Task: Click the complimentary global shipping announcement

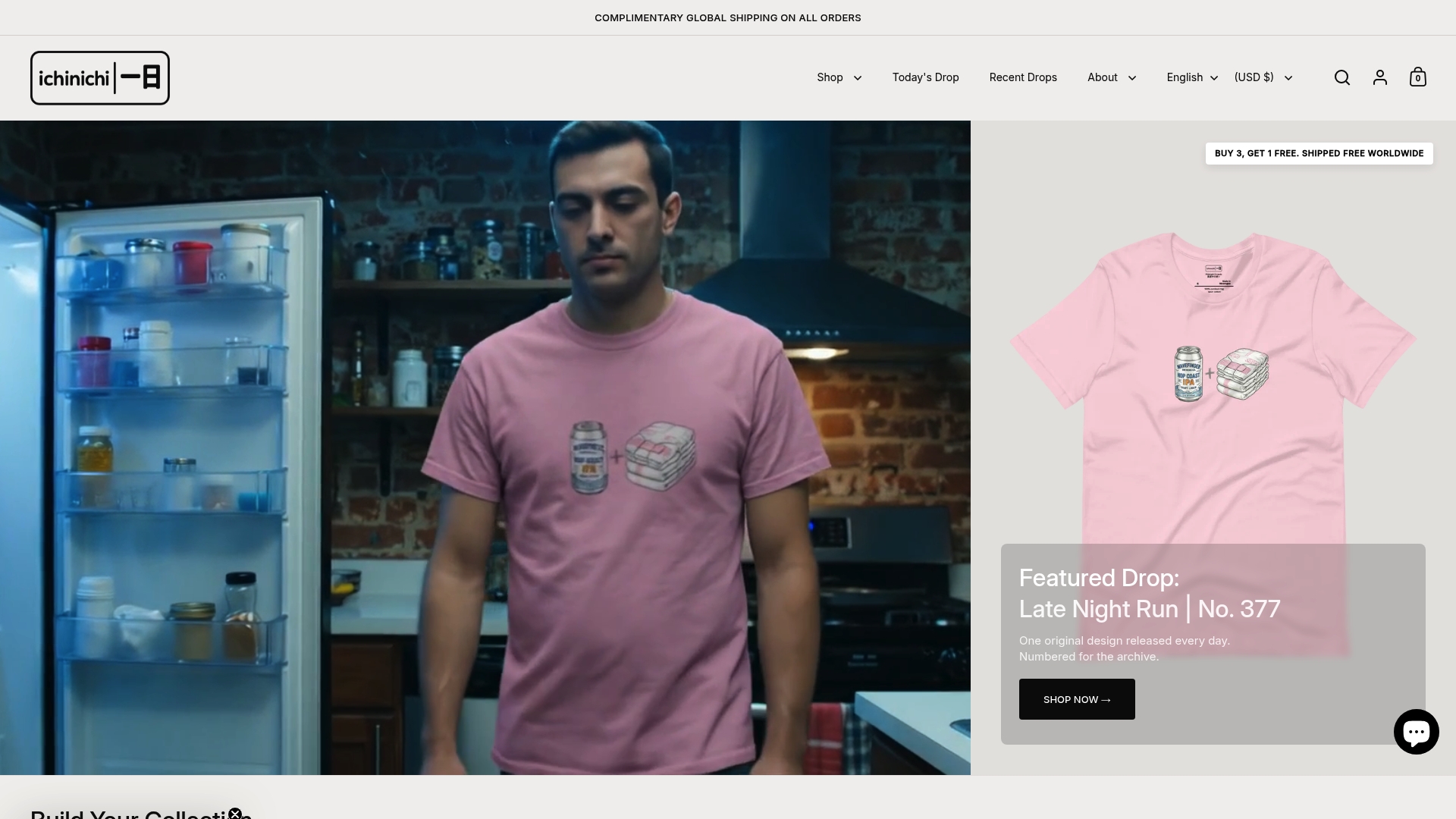Action: click(x=727, y=17)
